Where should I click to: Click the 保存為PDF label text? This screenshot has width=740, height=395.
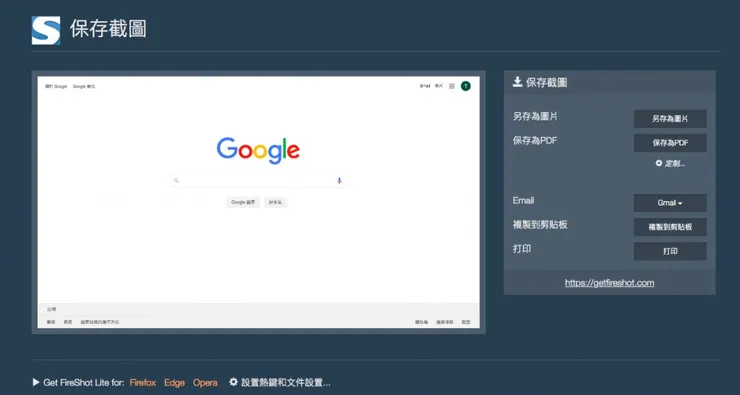pyautogui.click(x=535, y=140)
